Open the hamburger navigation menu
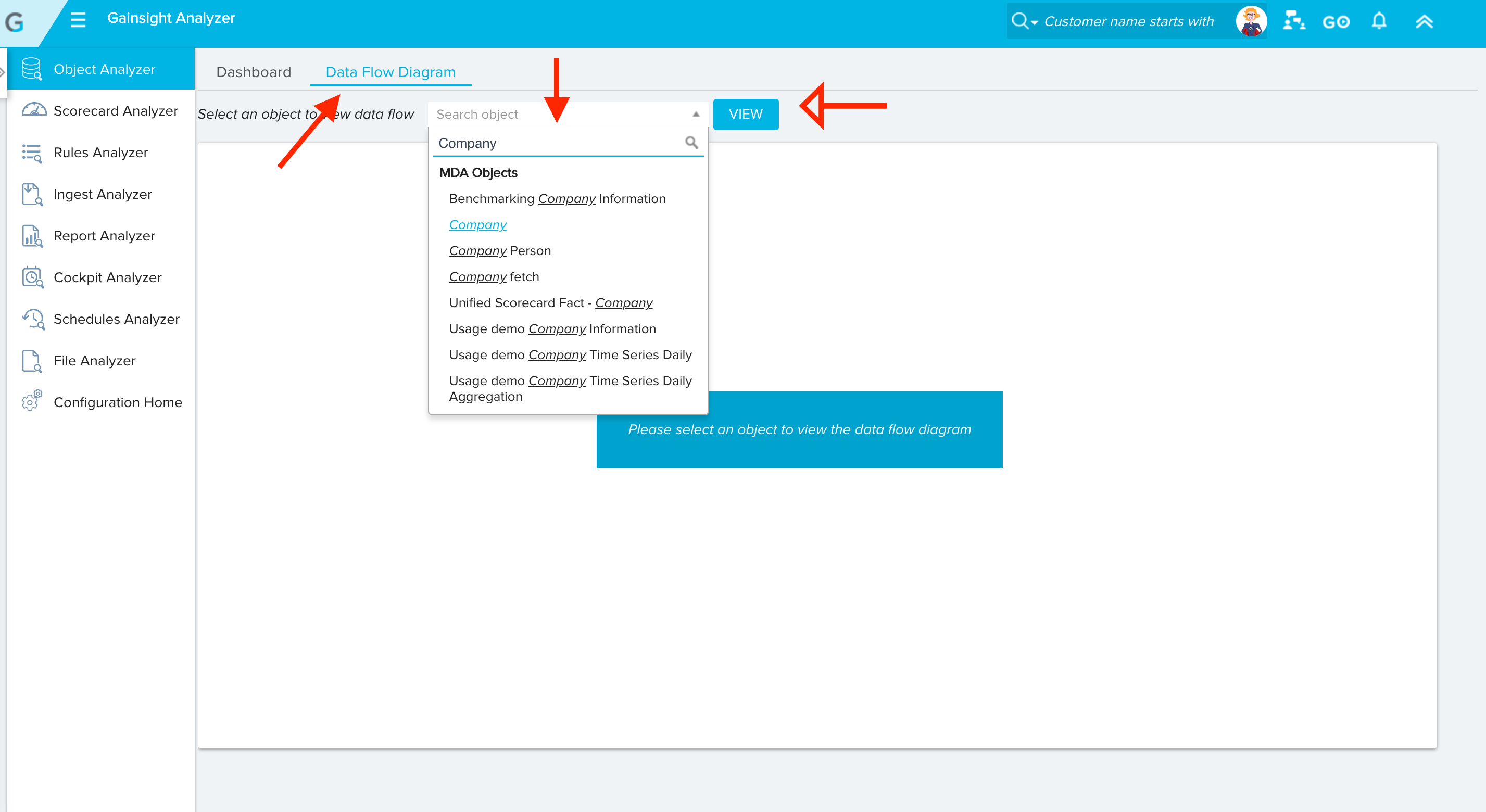 click(78, 20)
